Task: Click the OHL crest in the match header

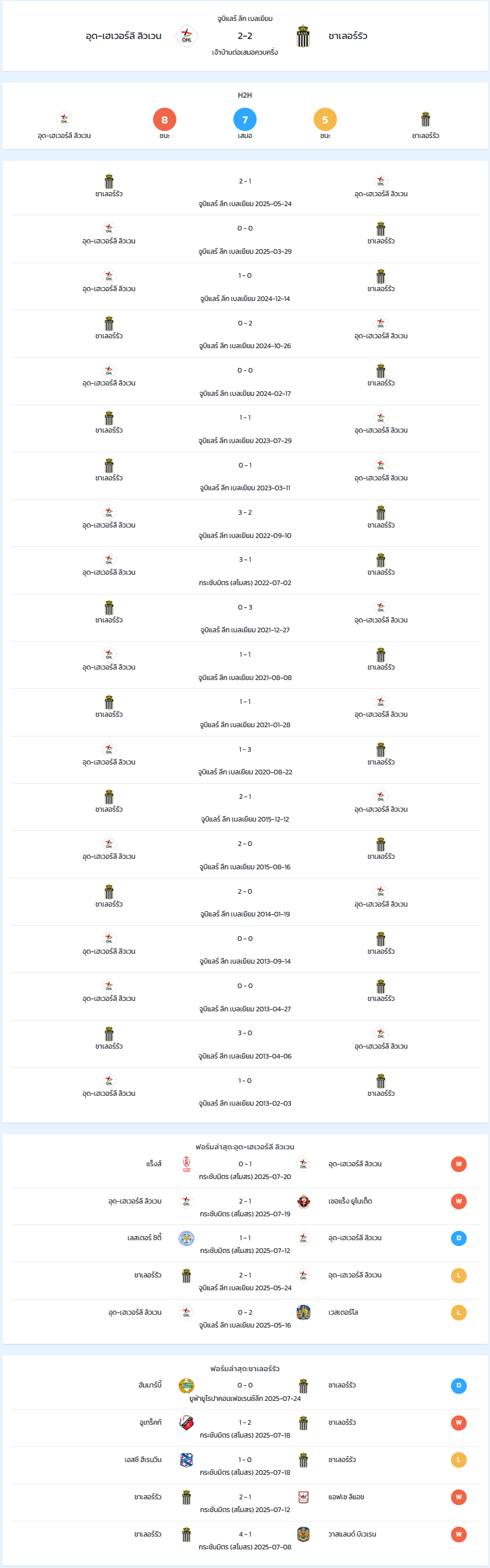Action: [x=186, y=37]
